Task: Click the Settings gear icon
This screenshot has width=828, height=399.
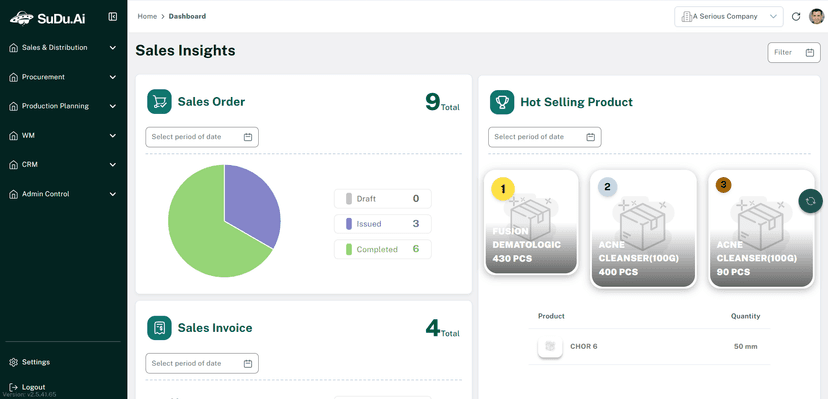Action: [x=14, y=363]
